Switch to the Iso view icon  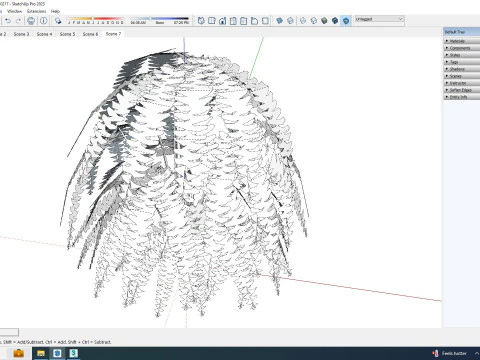pos(201,21)
